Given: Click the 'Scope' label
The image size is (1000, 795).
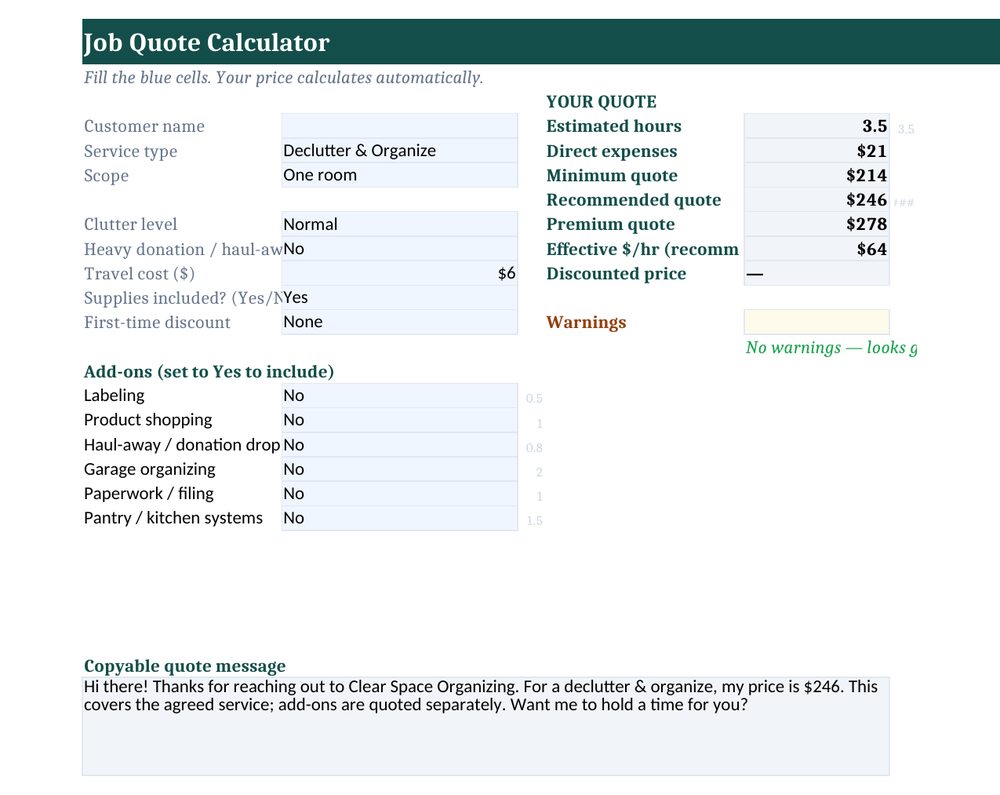Looking at the screenshot, I should tap(106, 176).
